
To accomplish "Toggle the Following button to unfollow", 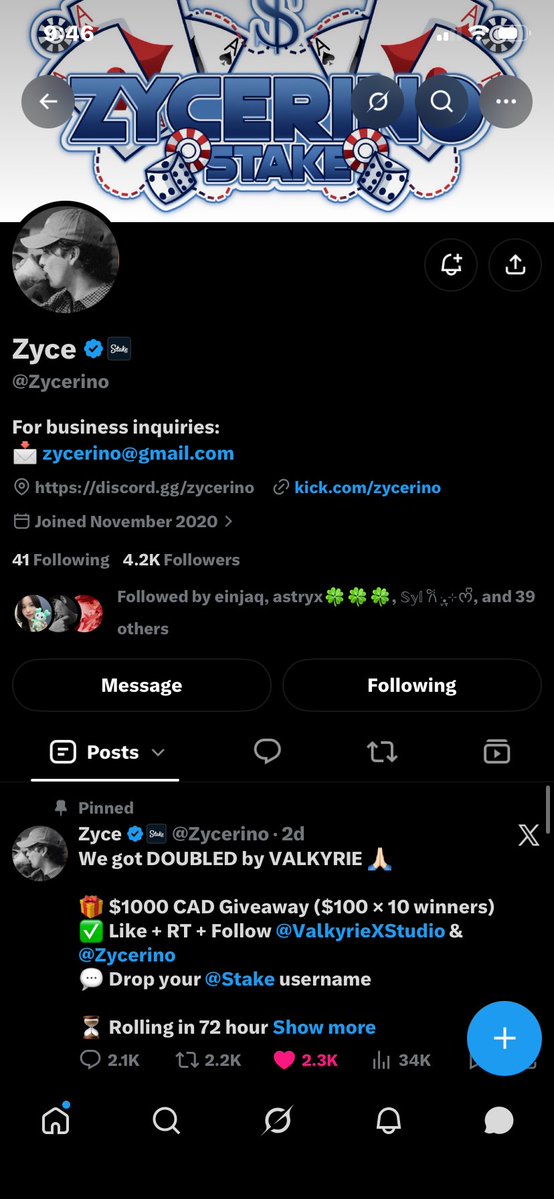I will pos(412,685).
